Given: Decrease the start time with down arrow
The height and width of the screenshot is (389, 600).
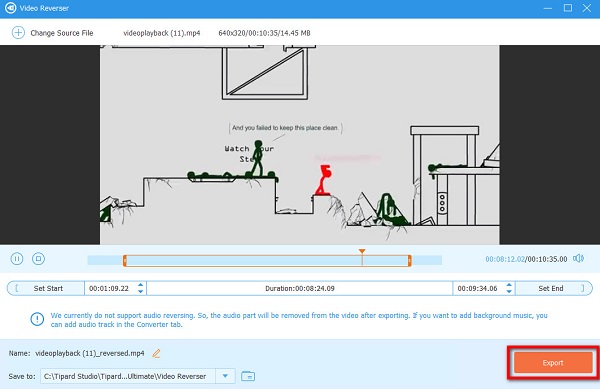Looking at the screenshot, I should click(x=140, y=291).
